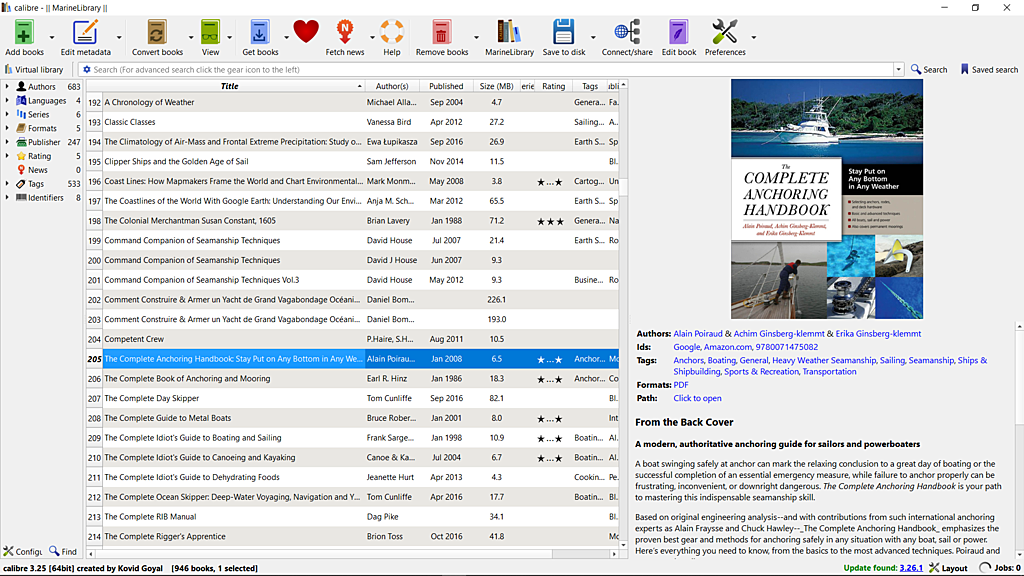Select Rating in tag browser
Image resolution: width=1024 pixels, height=576 pixels.
point(39,156)
